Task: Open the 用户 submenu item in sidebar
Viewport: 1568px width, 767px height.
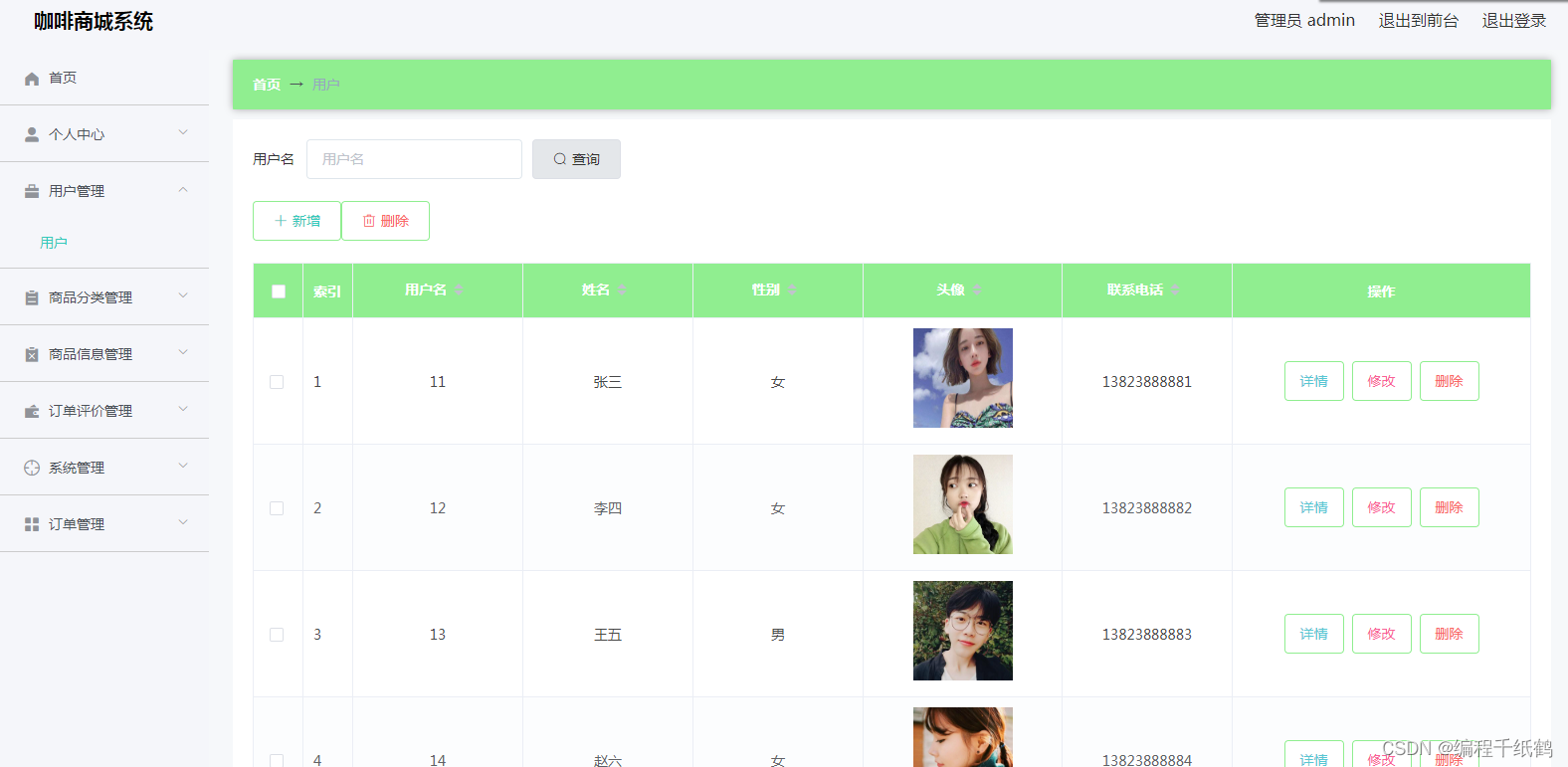Action: (54, 243)
